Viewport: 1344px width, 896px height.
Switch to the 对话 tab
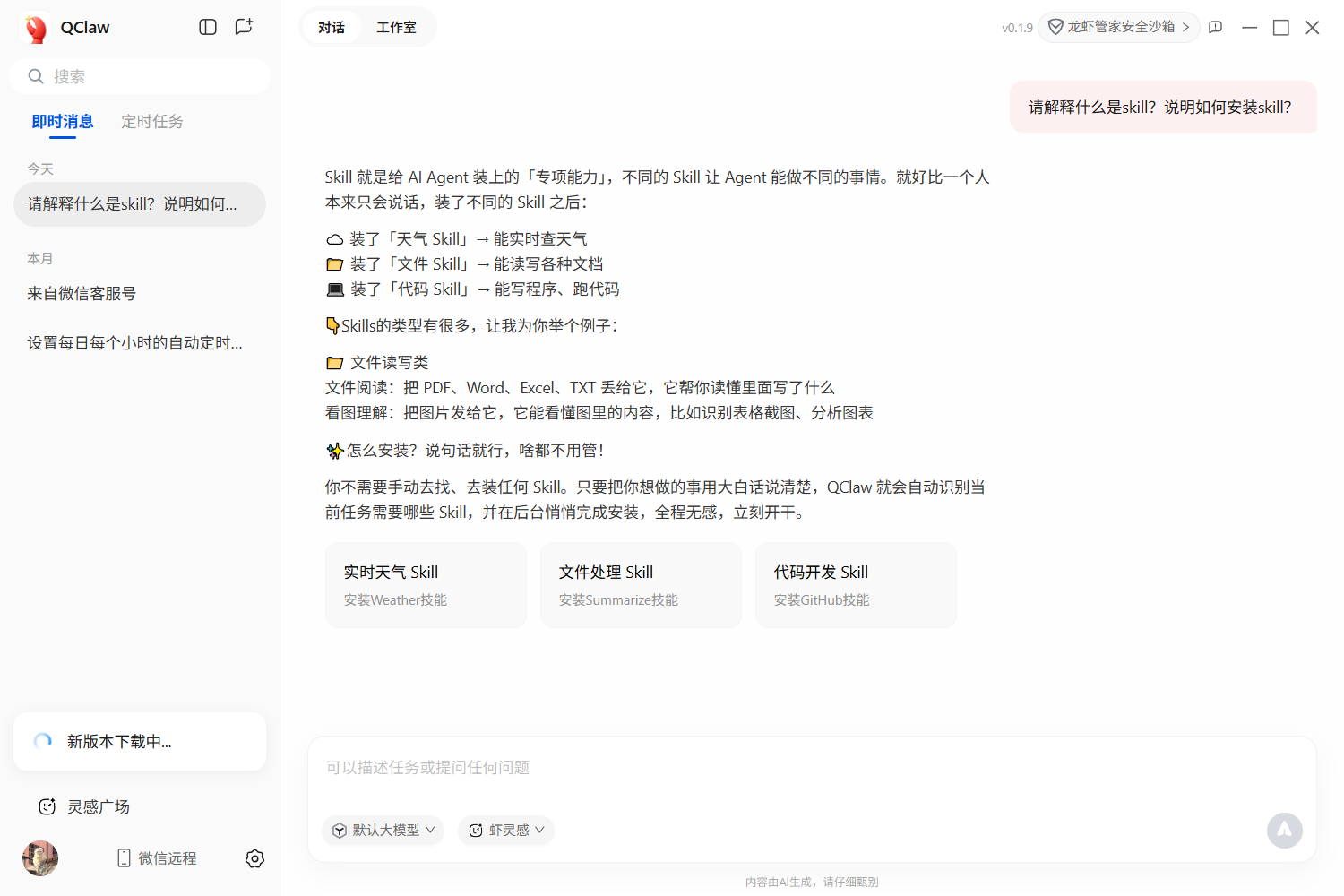[x=332, y=27]
